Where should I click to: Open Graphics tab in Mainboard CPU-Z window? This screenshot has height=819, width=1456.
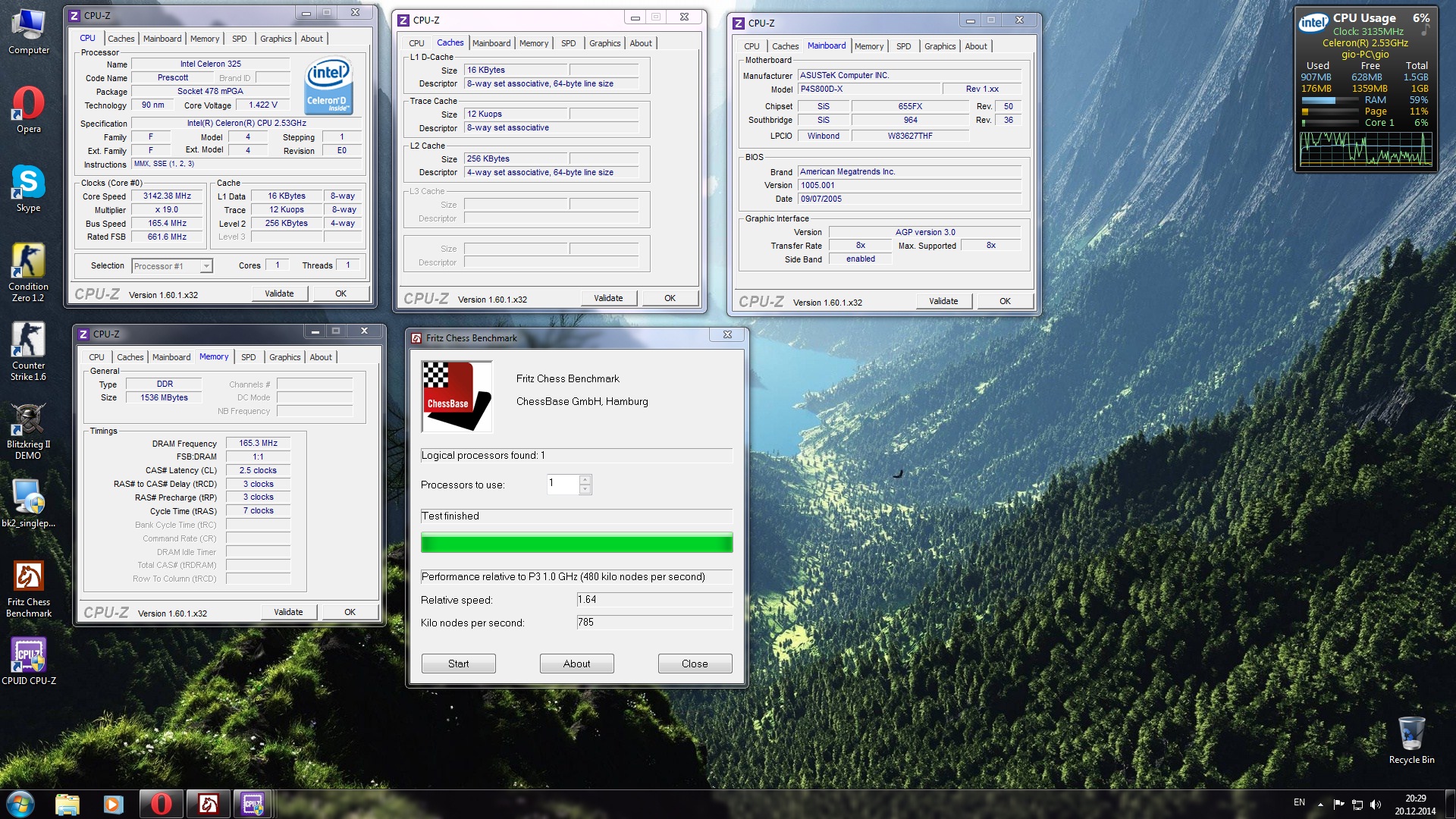point(940,46)
